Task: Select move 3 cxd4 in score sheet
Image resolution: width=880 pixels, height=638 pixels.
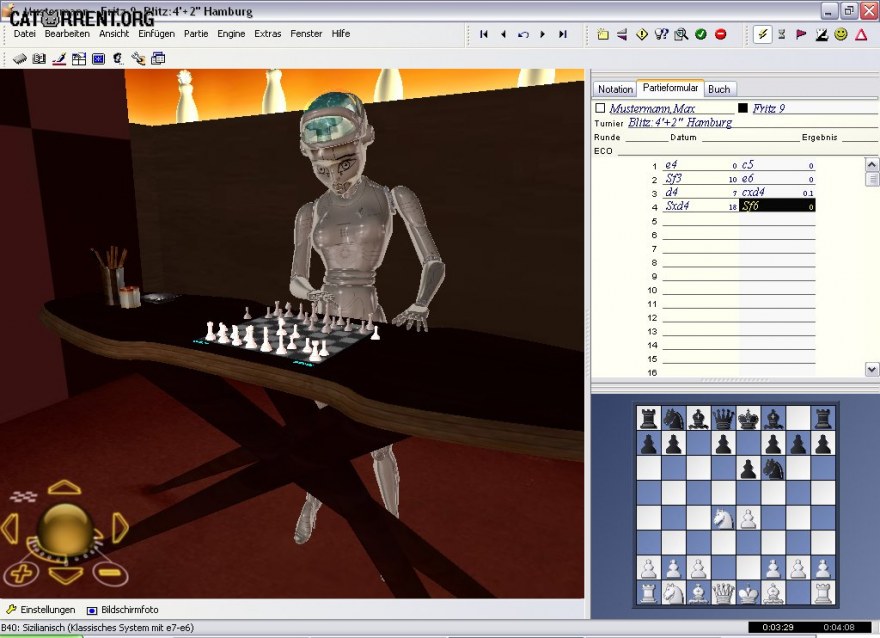Action: (x=753, y=192)
